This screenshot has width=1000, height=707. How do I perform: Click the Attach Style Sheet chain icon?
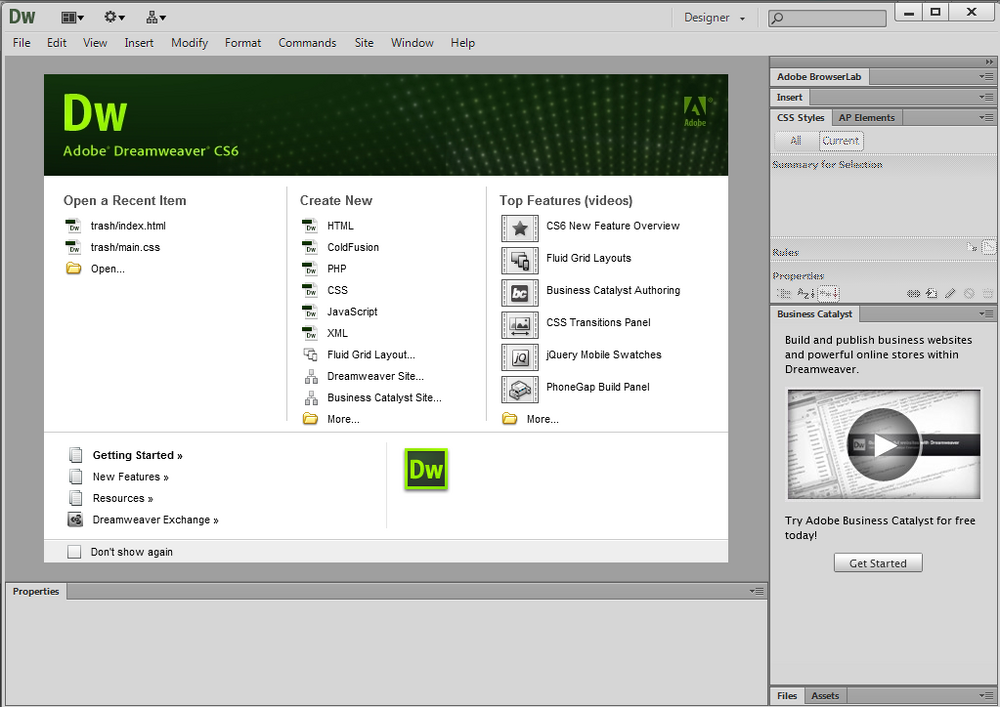[913, 293]
